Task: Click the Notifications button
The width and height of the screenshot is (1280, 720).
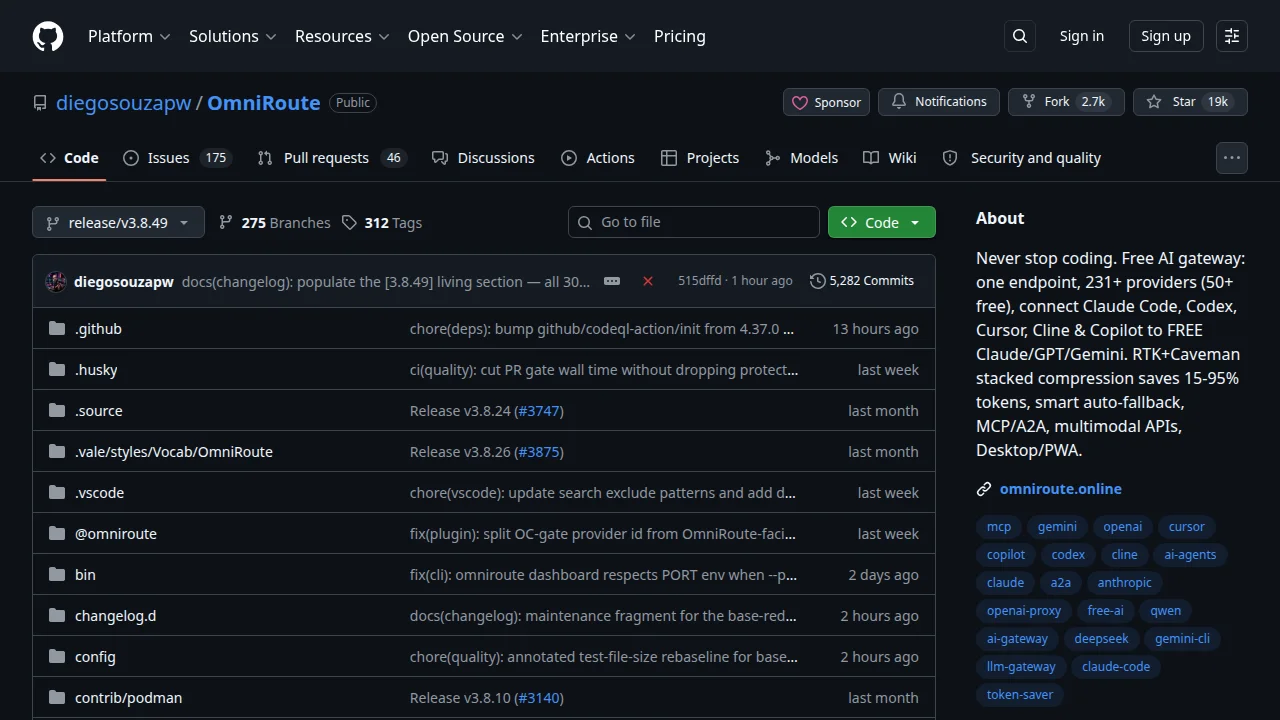Action: [x=938, y=102]
